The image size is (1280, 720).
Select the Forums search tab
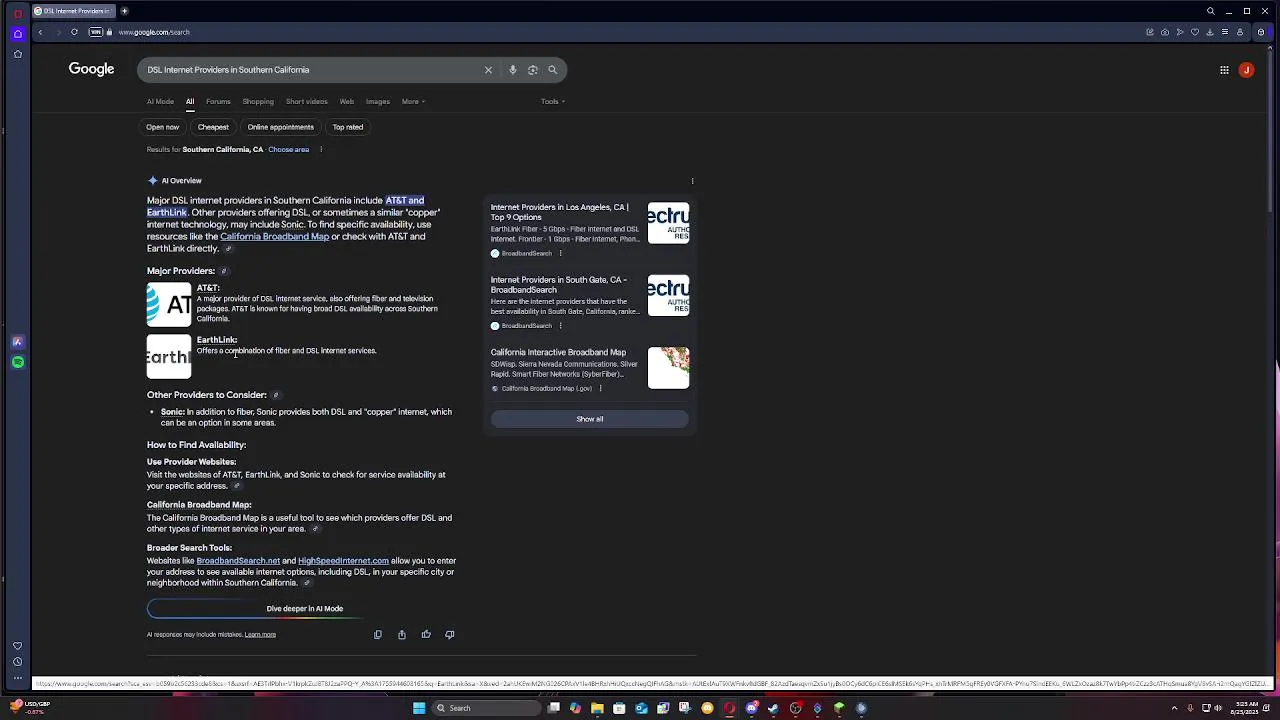click(218, 101)
